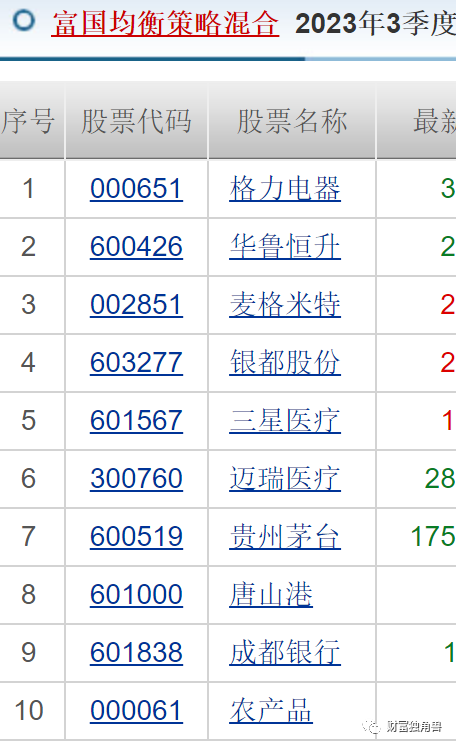Image resolution: width=456 pixels, height=747 pixels.
Task: Click row number 10 in 序号 column
Action: (x=29, y=710)
